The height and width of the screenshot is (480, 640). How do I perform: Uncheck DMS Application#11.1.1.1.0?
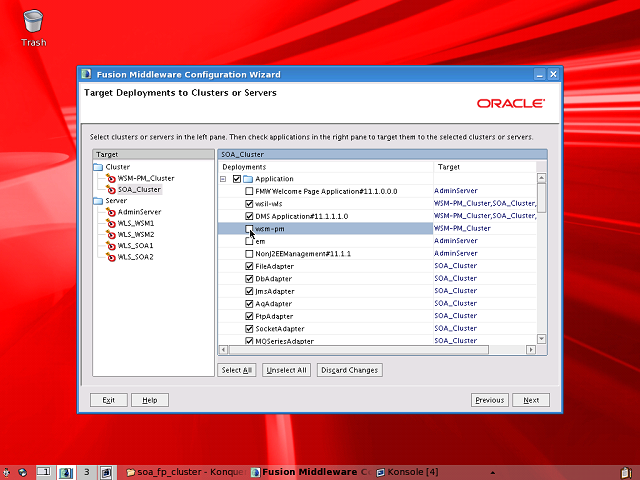249,216
